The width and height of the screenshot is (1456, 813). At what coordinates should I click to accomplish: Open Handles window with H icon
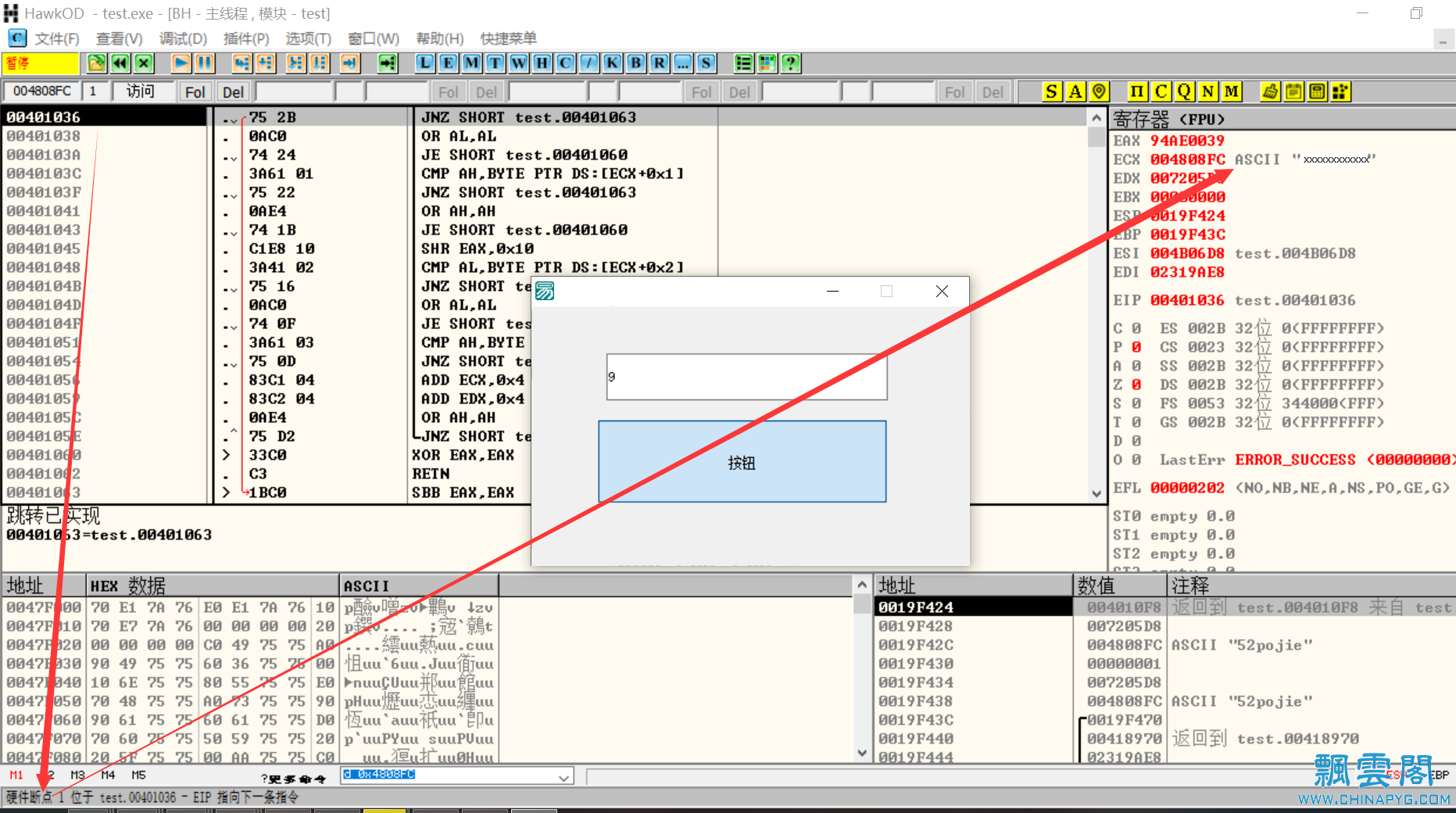tap(542, 63)
